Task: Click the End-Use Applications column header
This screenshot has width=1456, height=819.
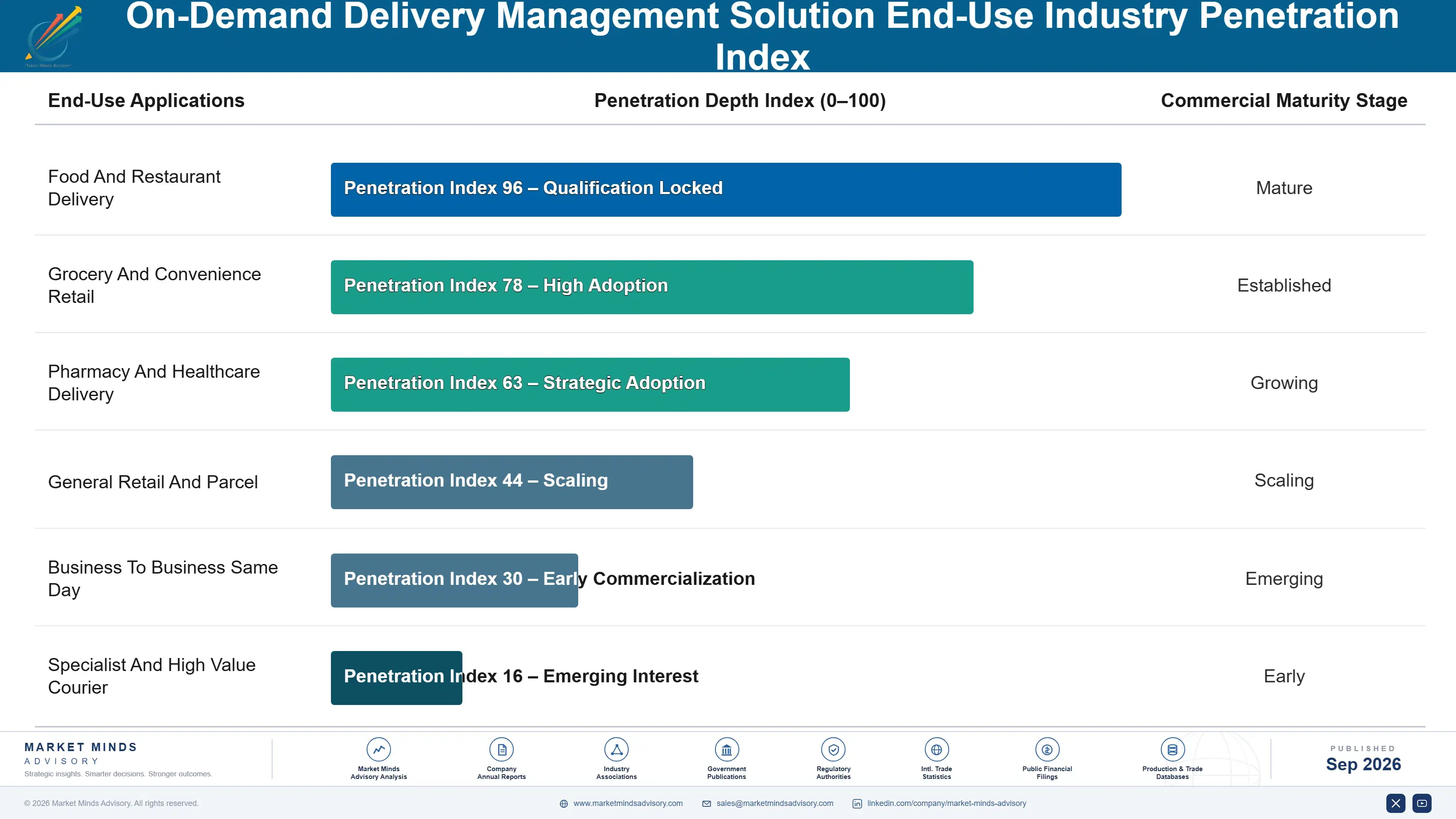Action: [146, 101]
